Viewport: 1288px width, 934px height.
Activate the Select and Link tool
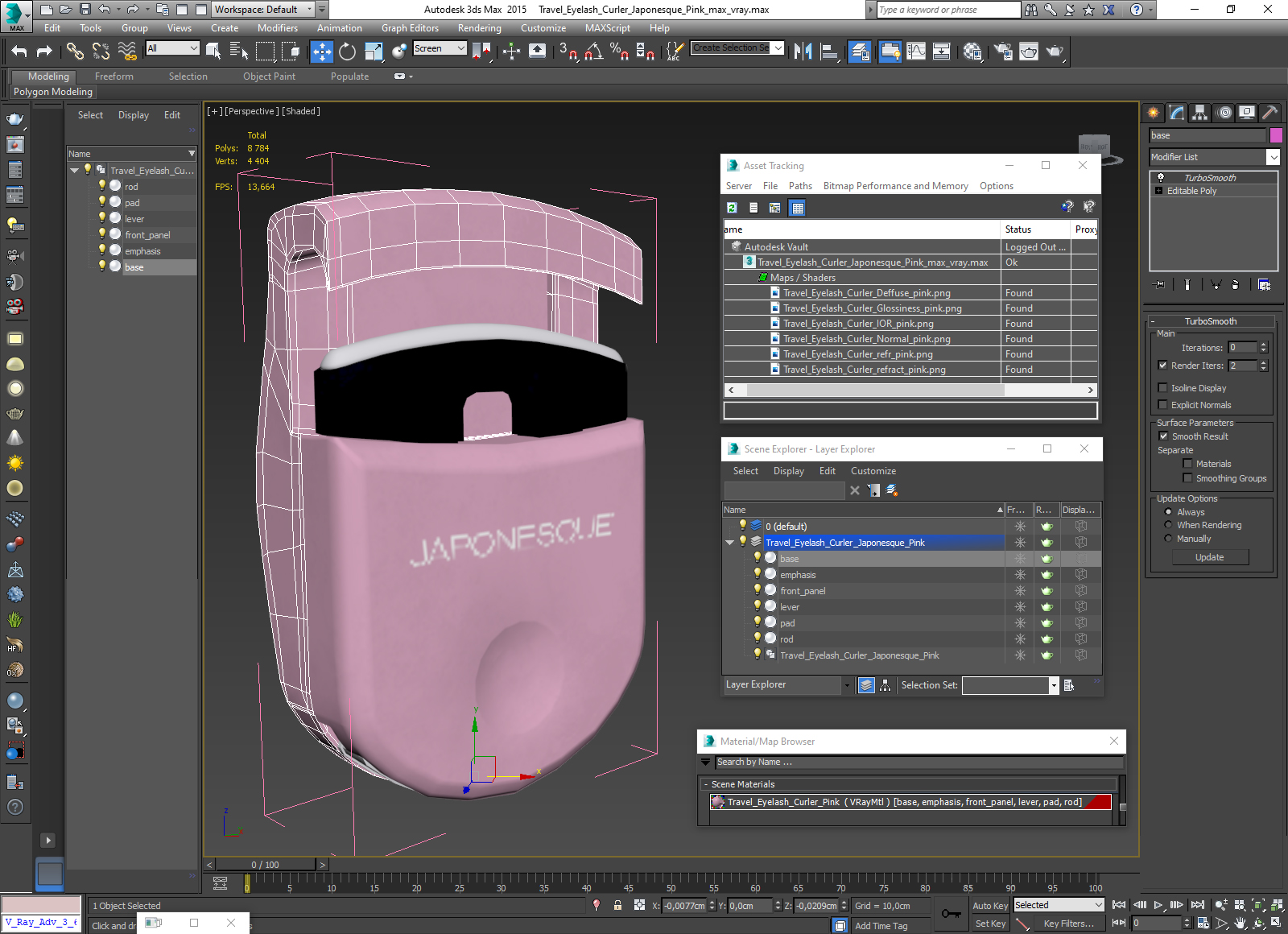point(75,52)
